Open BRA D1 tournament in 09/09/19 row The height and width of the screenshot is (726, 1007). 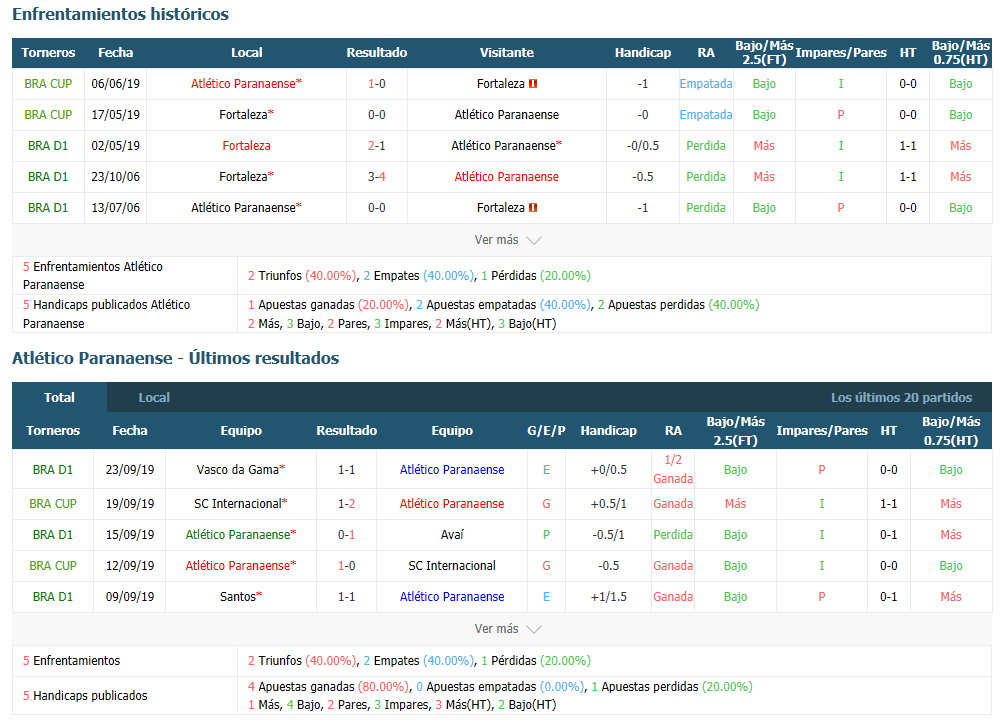pos(53,596)
